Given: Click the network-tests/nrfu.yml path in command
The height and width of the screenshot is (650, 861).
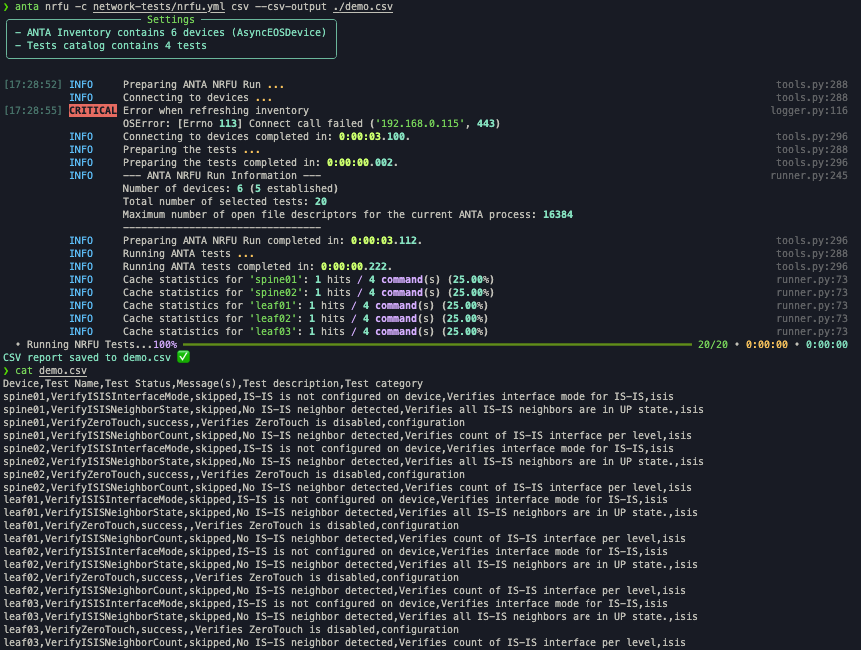Looking at the screenshot, I should pyautogui.click(x=157, y=6).
